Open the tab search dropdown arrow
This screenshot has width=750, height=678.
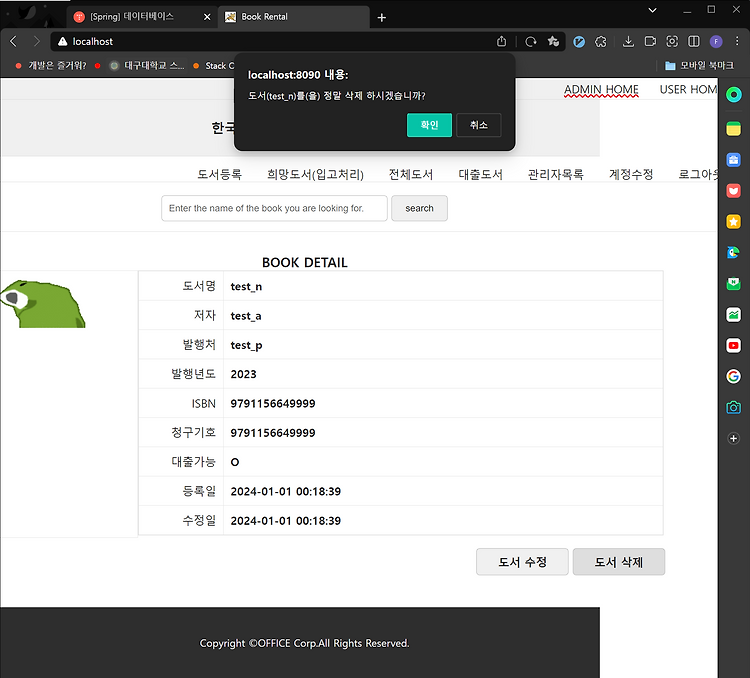coord(652,10)
